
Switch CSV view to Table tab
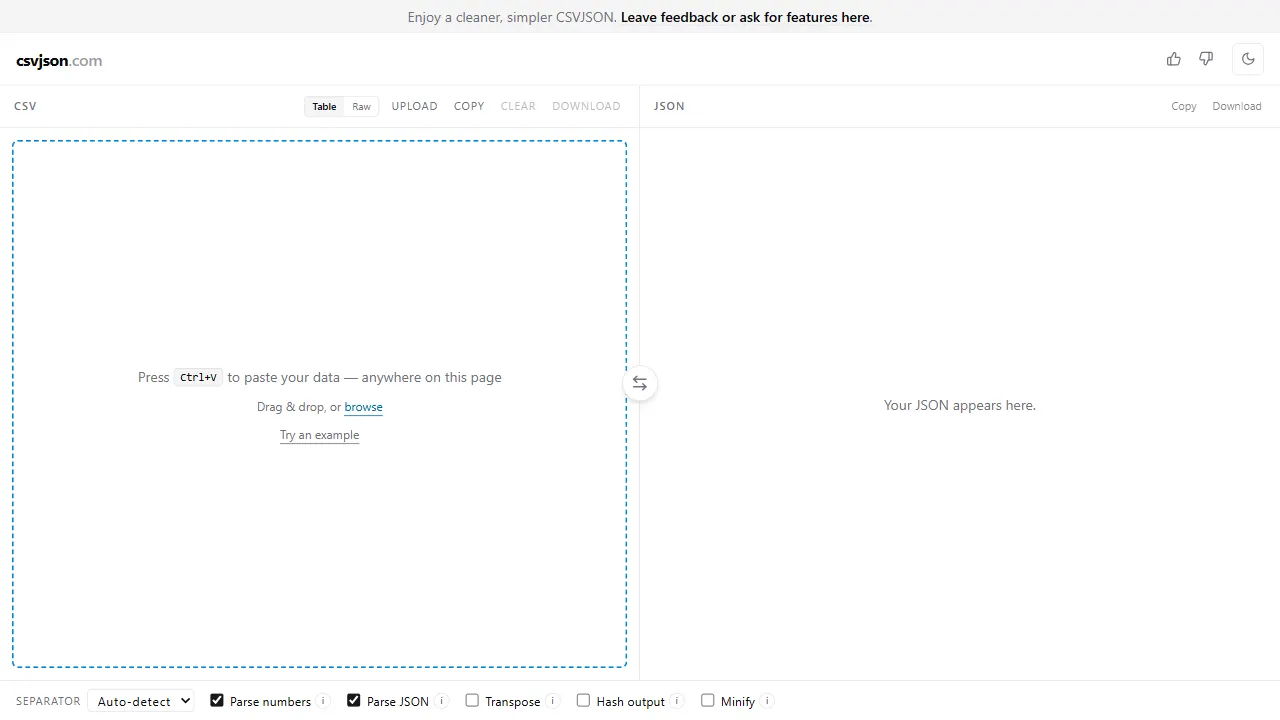click(324, 106)
